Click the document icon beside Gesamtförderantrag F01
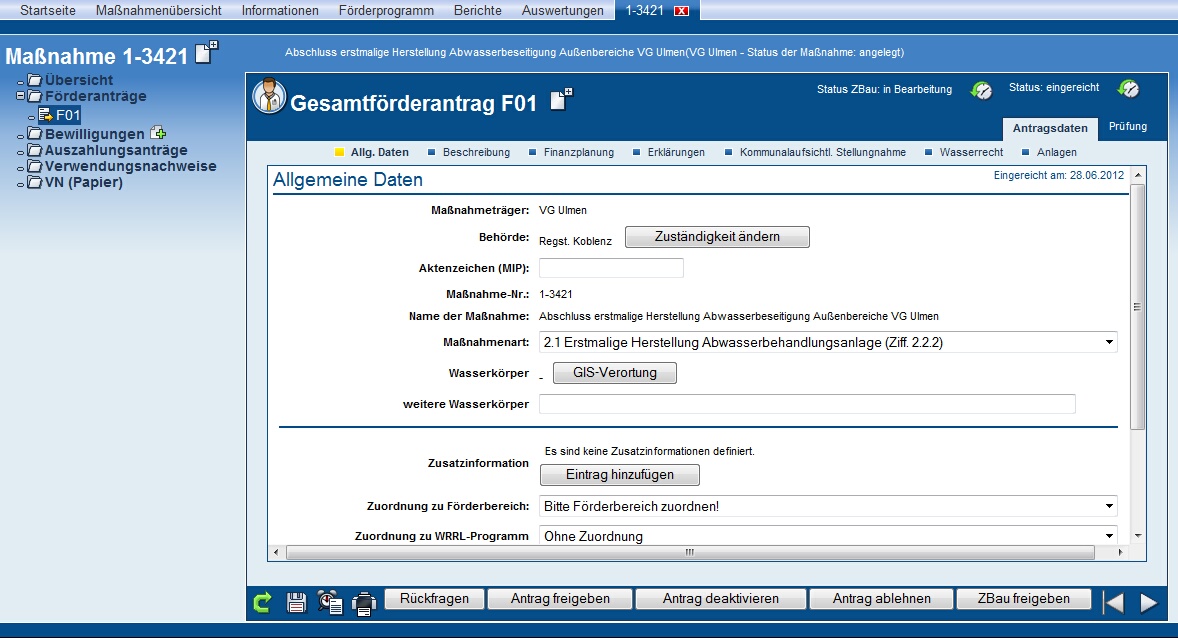1178x638 pixels. pyautogui.click(x=561, y=99)
